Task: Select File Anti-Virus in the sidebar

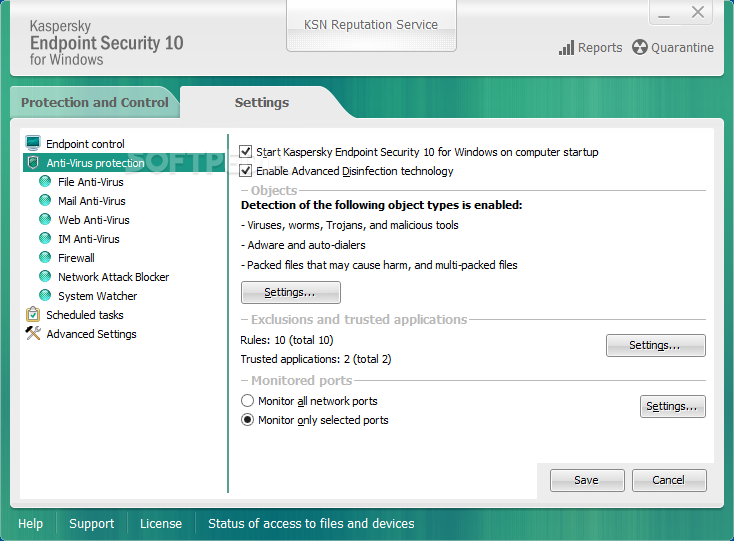Action: (x=91, y=182)
